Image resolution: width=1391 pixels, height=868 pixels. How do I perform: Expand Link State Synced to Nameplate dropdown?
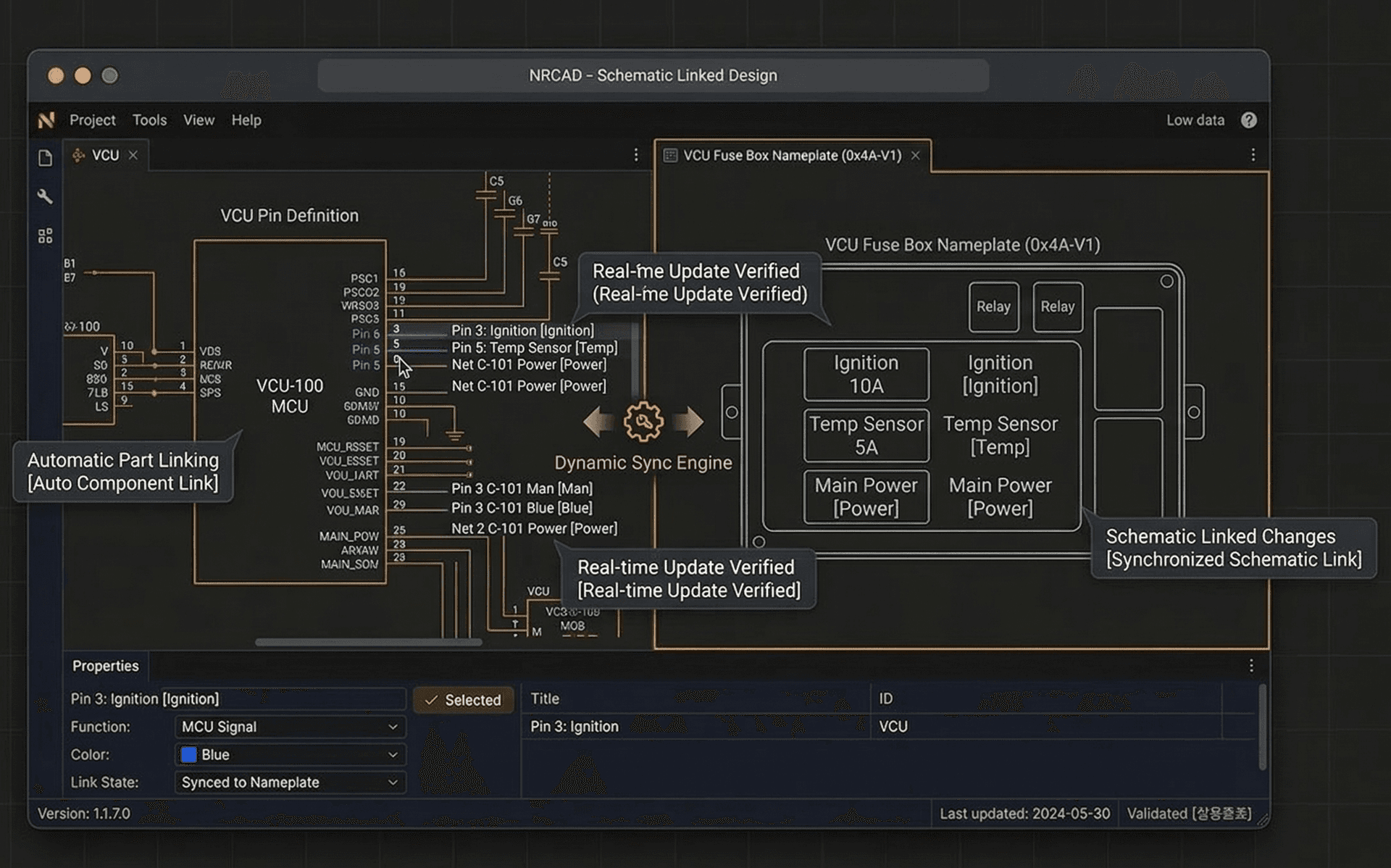[290, 783]
